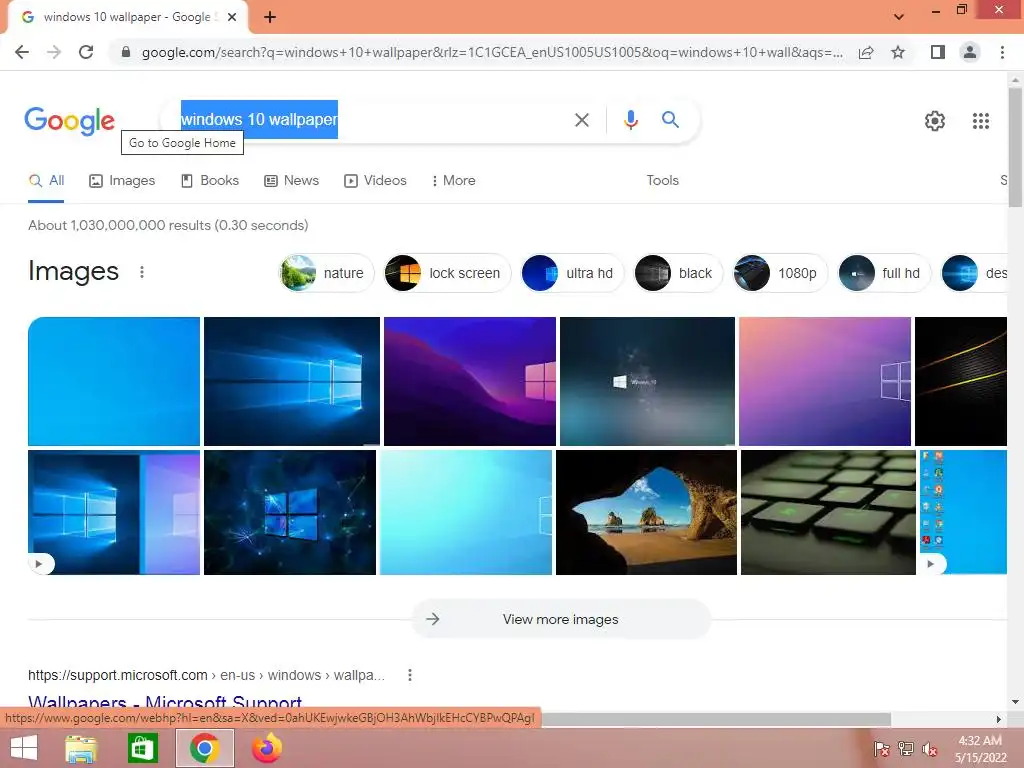
Task: Click the support.microsoft.com URL breadcrumb
Action: click(x=206, y=675)
